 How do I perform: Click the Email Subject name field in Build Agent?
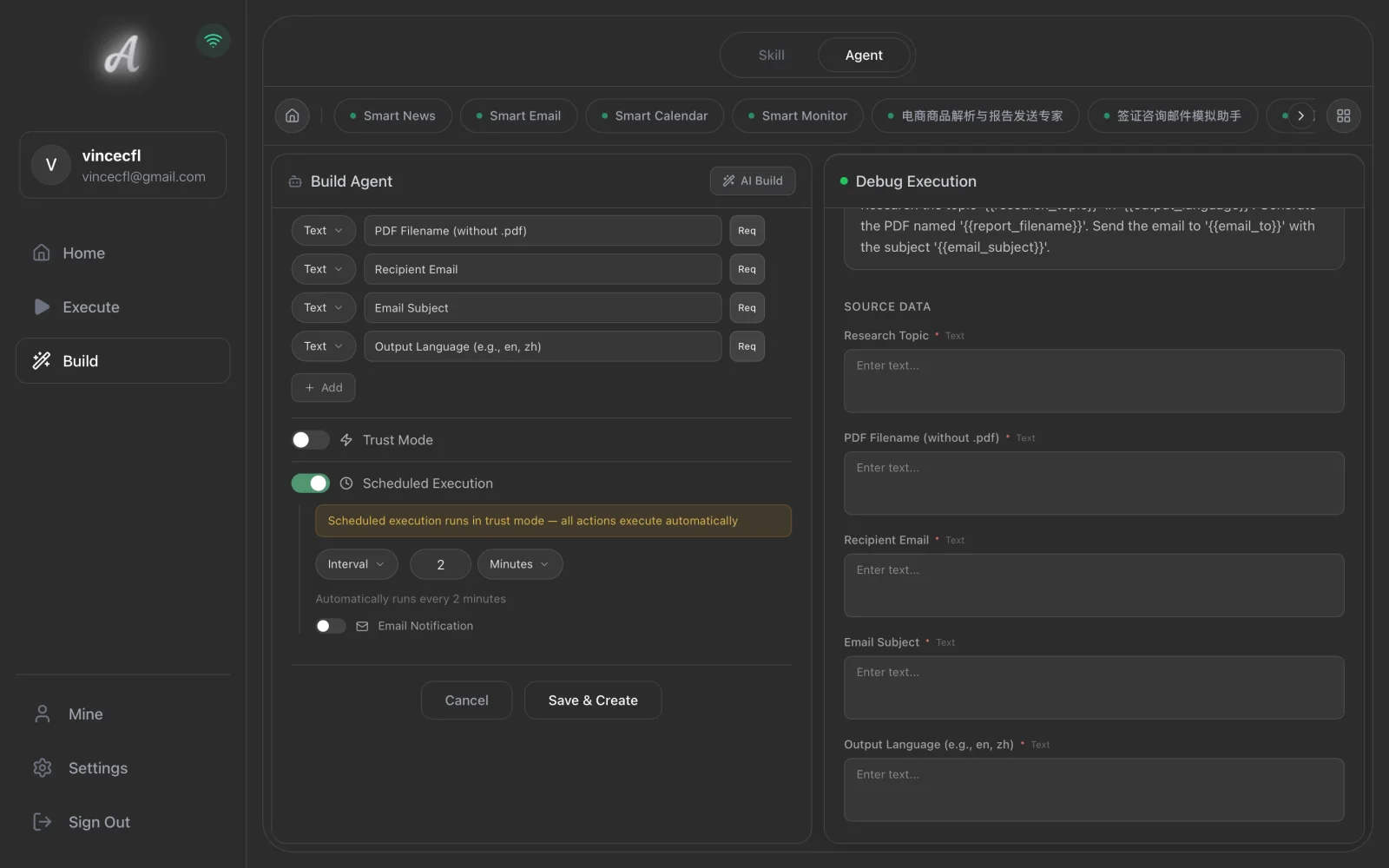[x=543, y=308]
